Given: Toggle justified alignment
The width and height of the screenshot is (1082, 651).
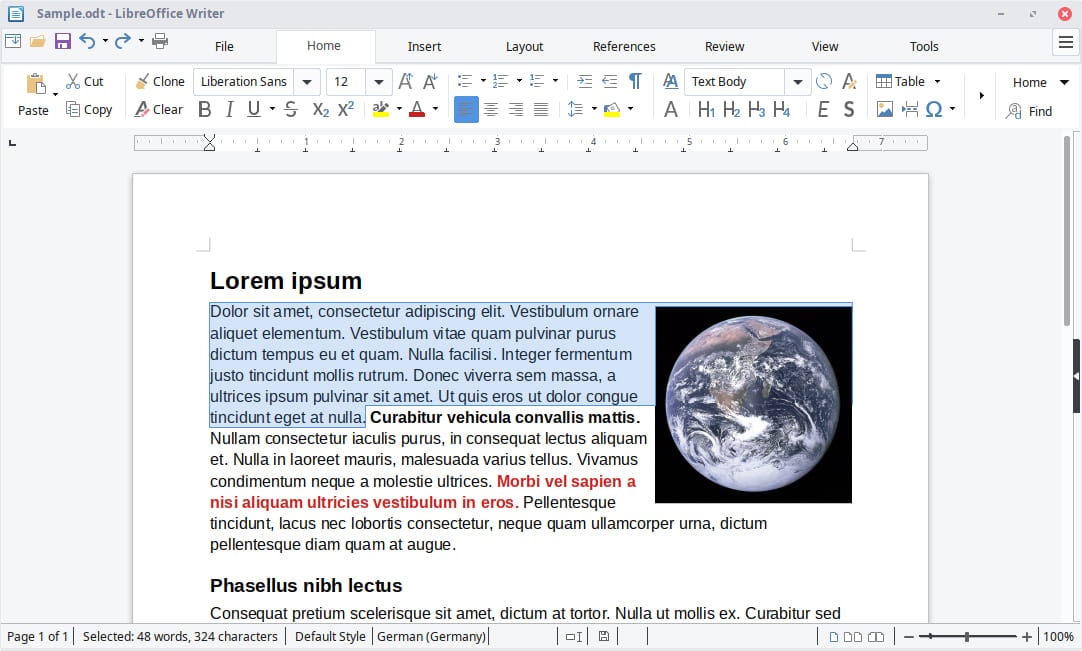Looking at the screenshot, I should (542, 109).
